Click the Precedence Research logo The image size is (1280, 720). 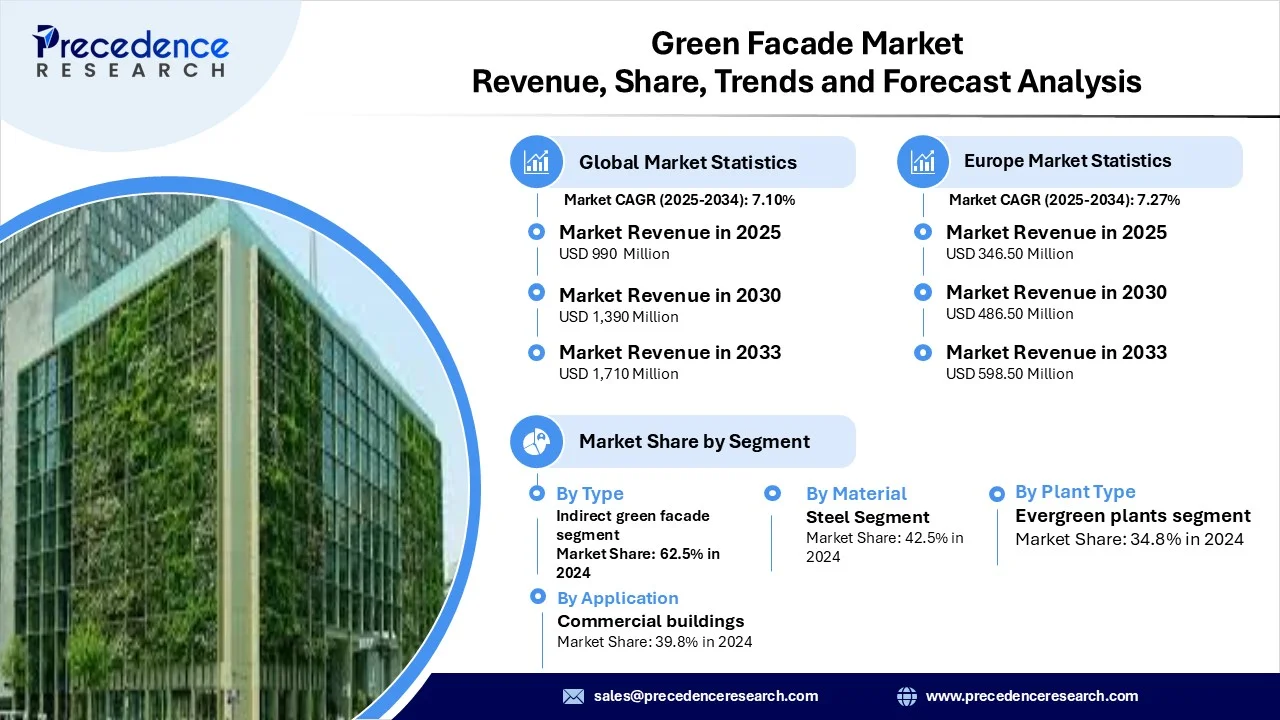click(131, 52)
